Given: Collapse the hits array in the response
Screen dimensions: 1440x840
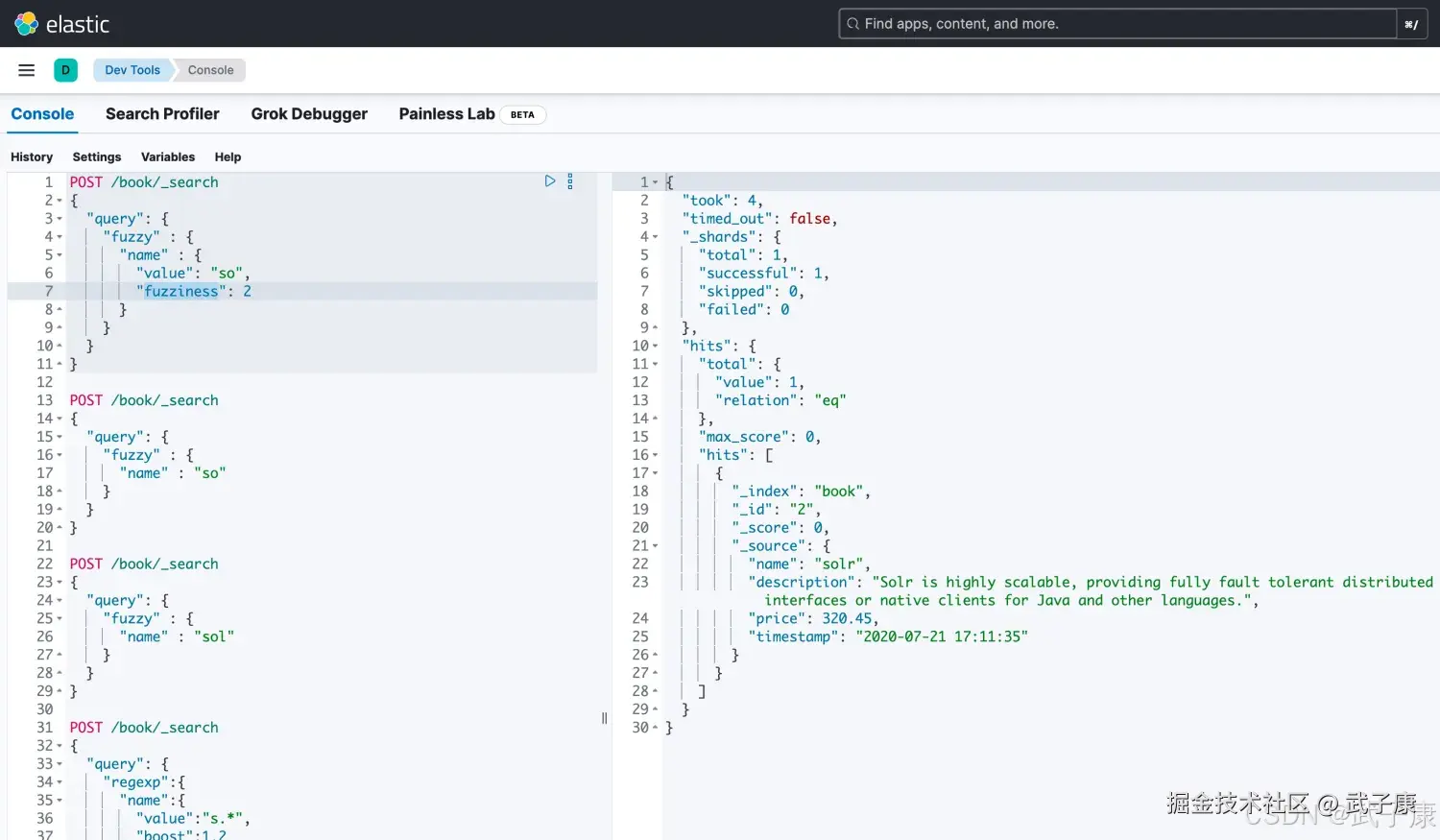Looking at the screenshot, I should (654, 454).
